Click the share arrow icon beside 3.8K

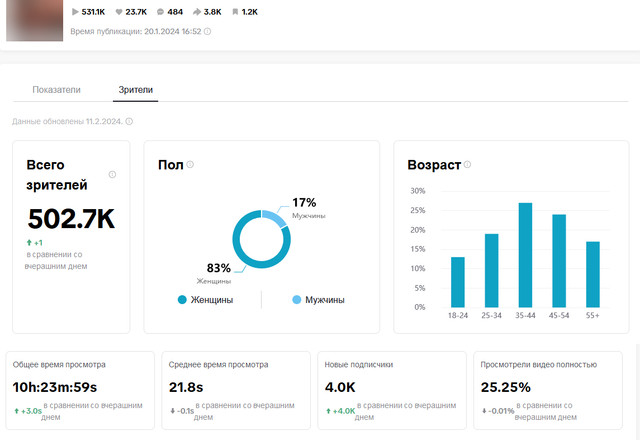coord(197,12)
